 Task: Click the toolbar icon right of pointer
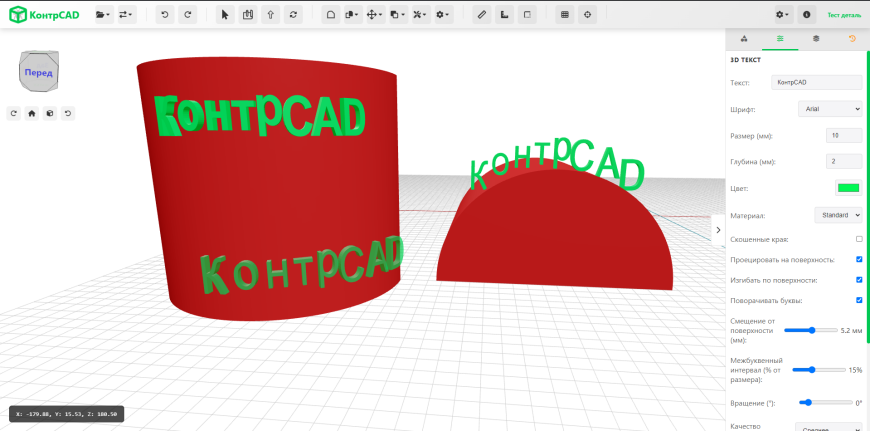247,15
